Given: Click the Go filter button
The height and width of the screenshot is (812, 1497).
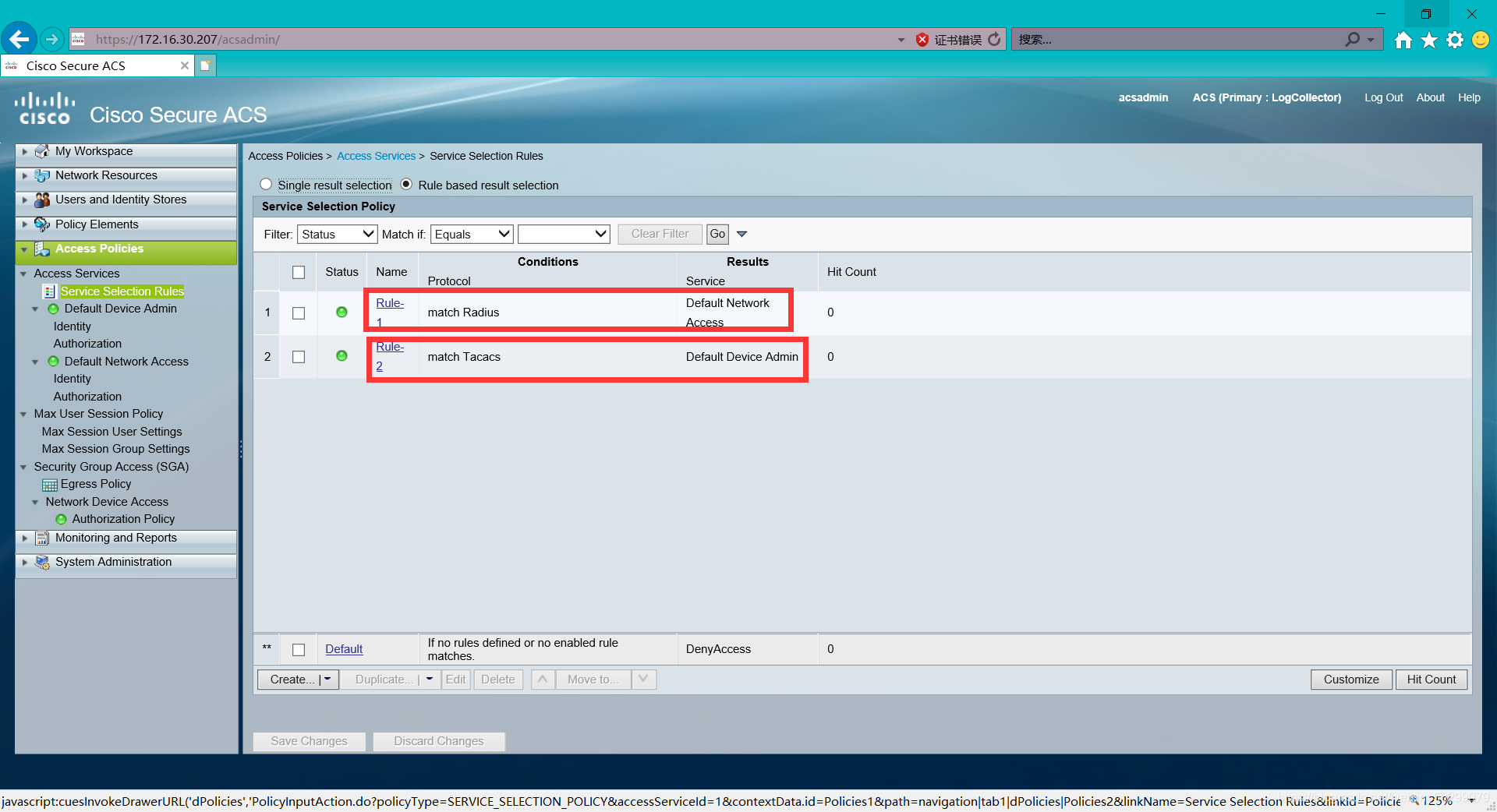Looking at the screenshot, I should (717, 234).
